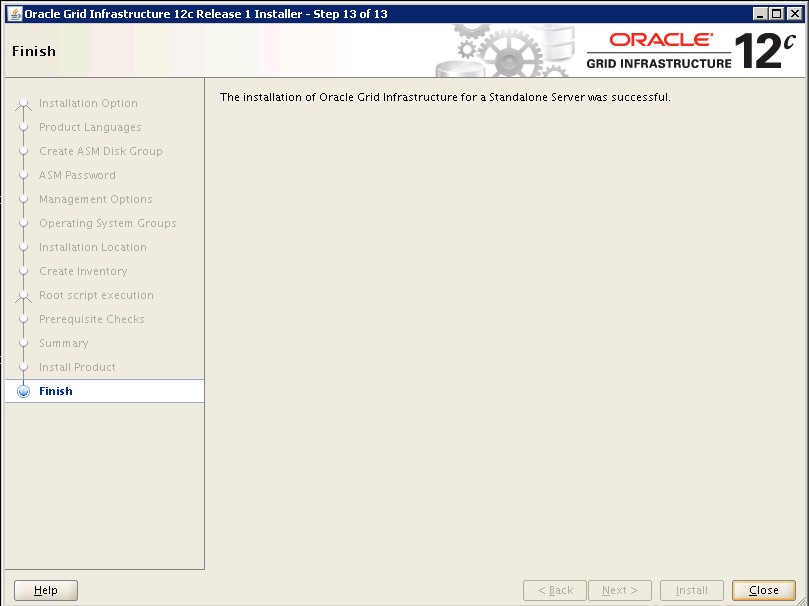Select Create Inventory step
809x606 pixels.
(83, 271)
